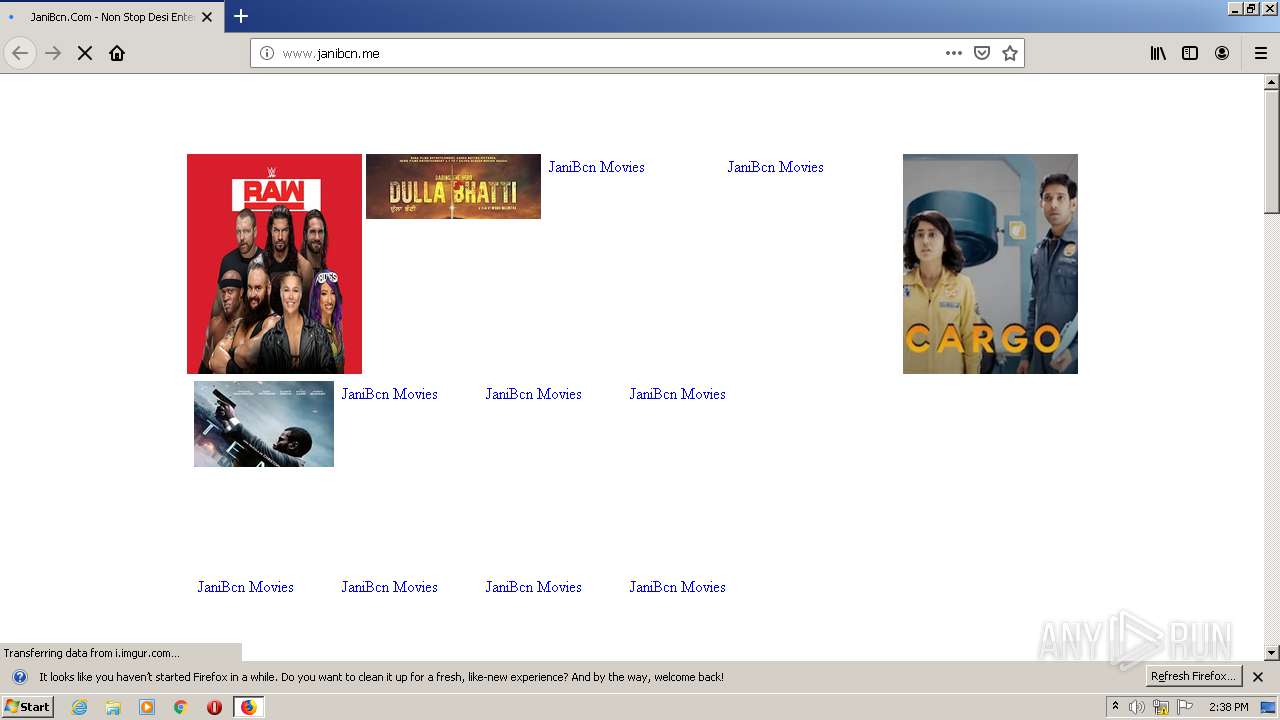The width and height of the screenshot is (1280, 720).
Task: Save page to Pocket
Action: coord(982,53)
